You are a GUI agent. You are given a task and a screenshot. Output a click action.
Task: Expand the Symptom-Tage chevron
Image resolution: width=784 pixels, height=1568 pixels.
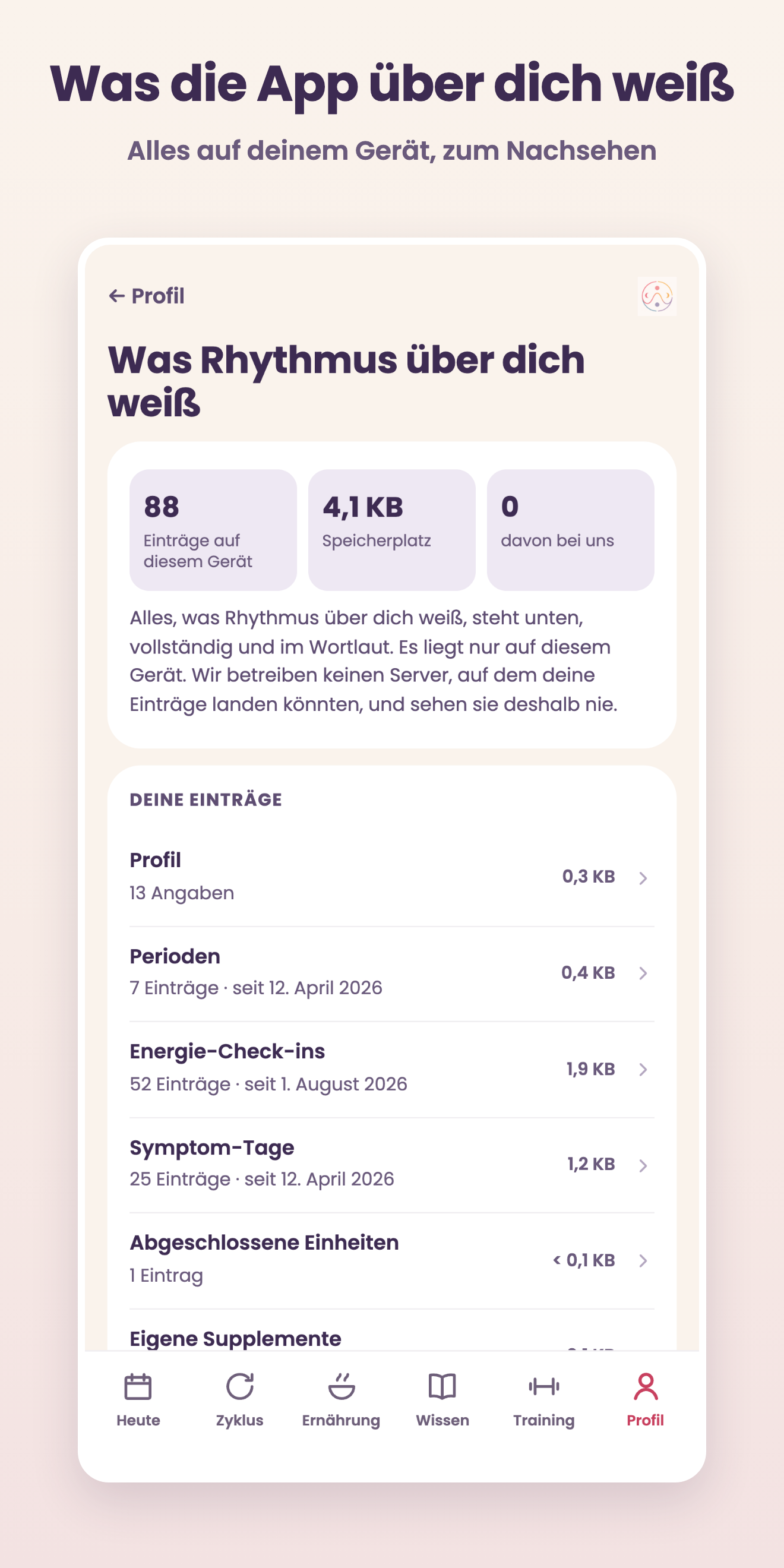click(643, 1165)
